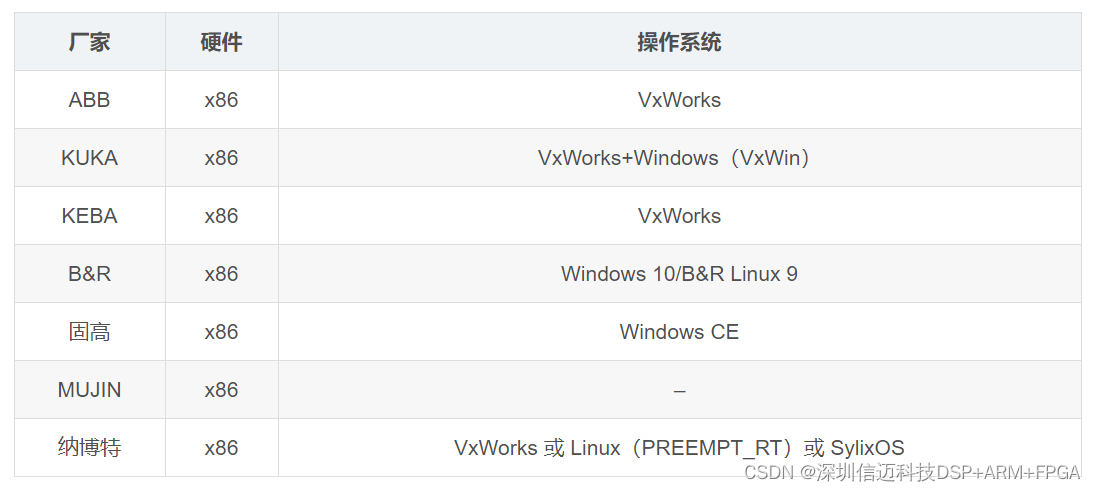
Task: Click the 硬件 column header
Action: pyautogui.click(x=221, y=42)
